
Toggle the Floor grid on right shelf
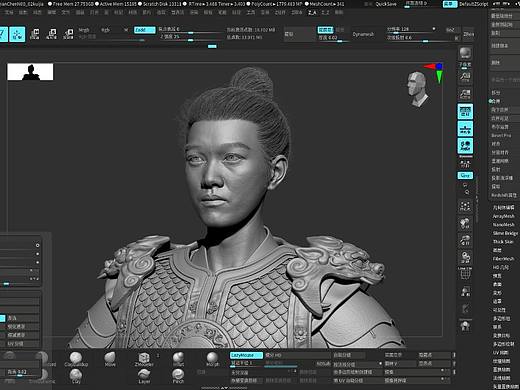point(465,129)
